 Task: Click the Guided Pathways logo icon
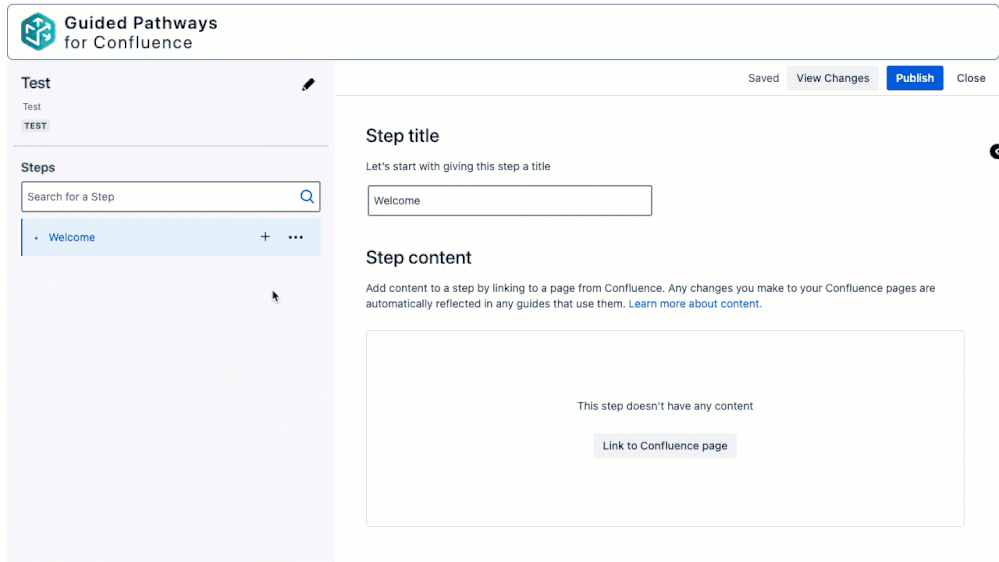(x=38, y=32)
